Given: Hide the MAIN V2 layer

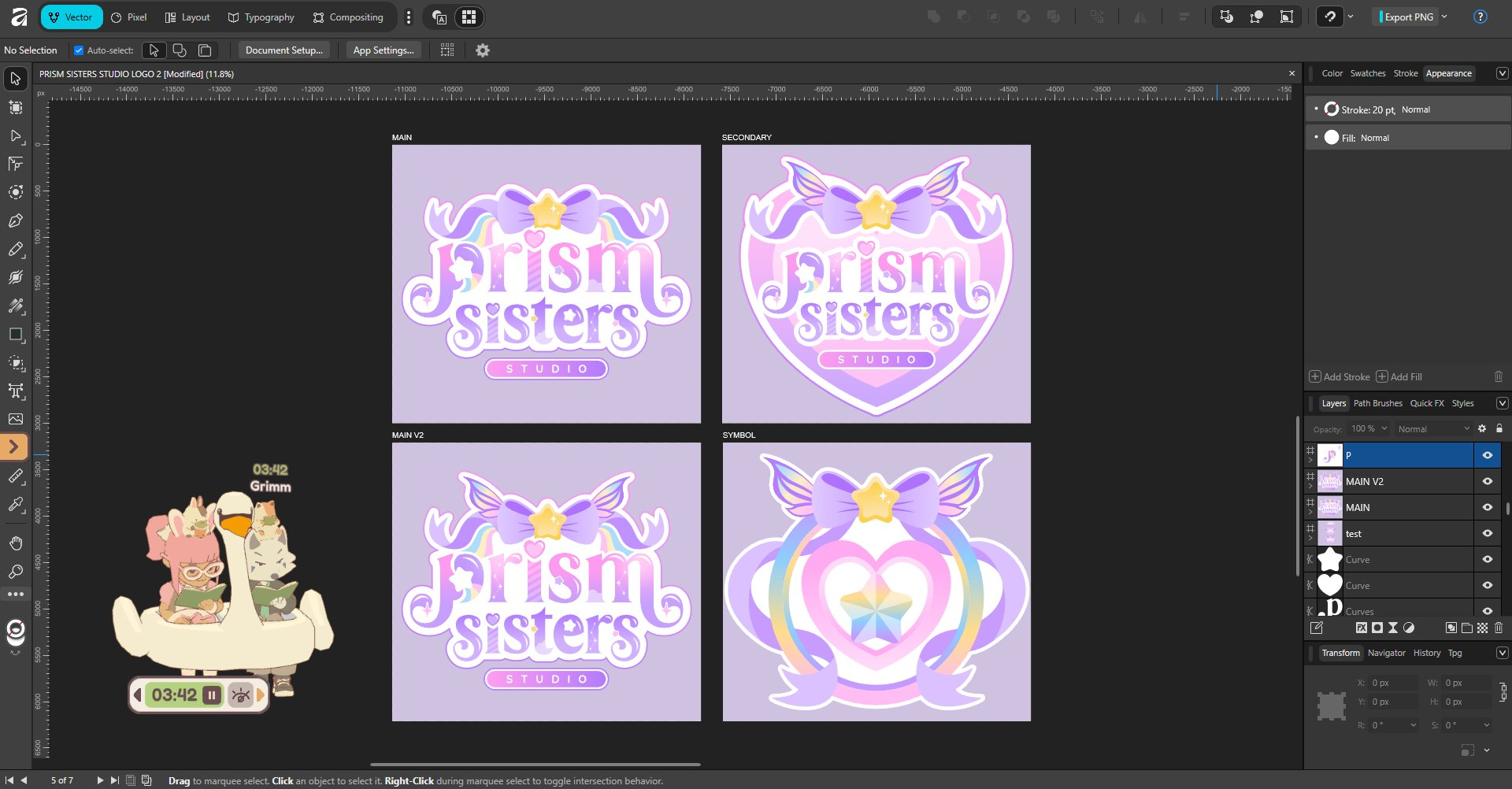Looking at the screenshot, I should point(1487,481).
